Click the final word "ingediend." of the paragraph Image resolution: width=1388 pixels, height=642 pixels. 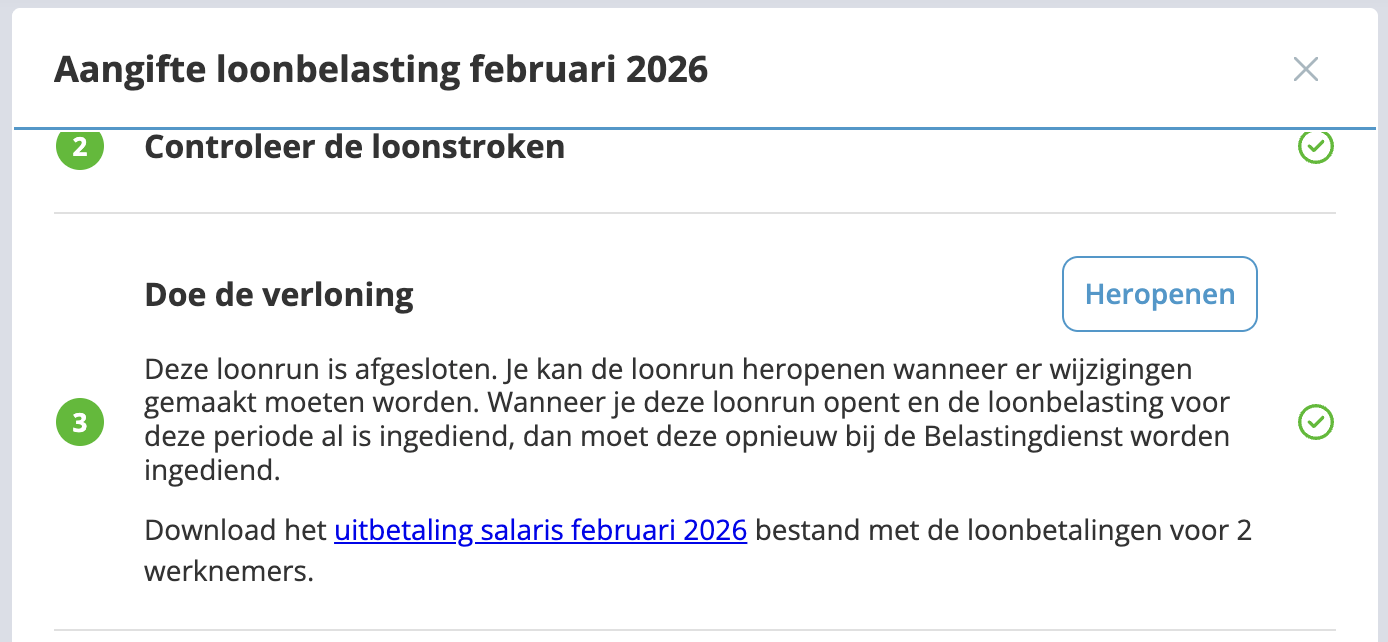point(212,472)
